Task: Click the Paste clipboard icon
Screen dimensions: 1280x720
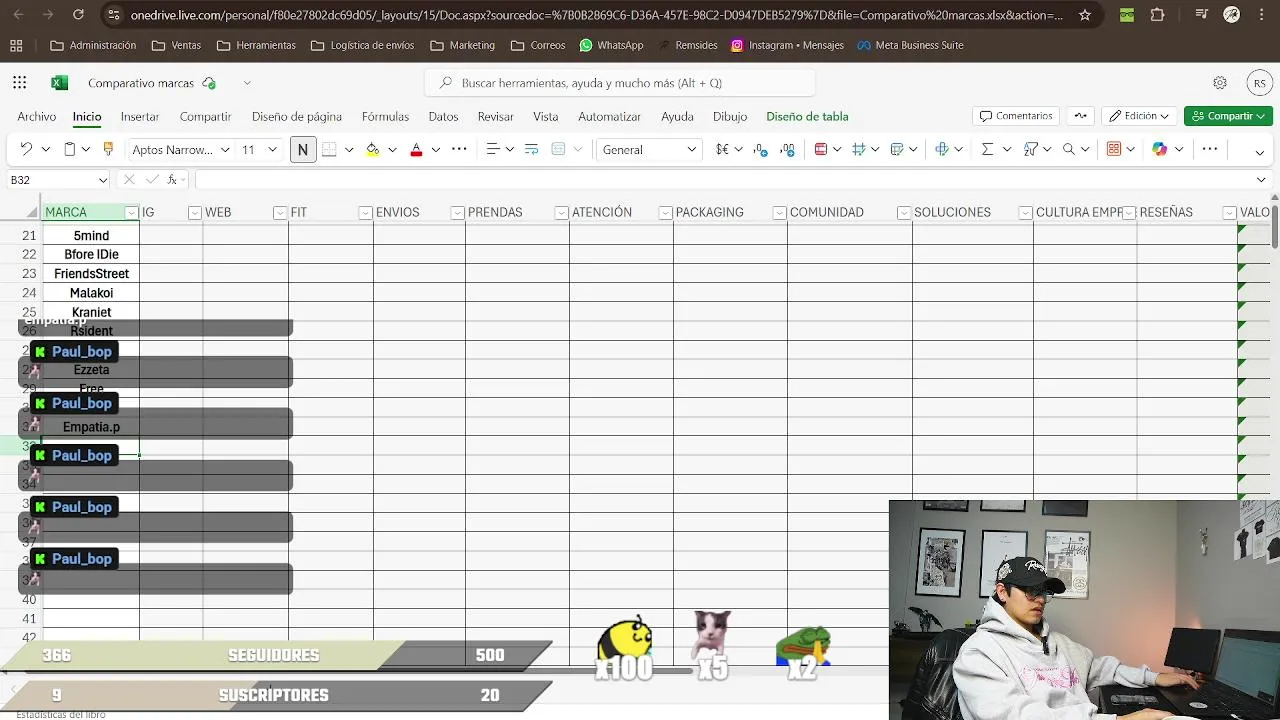Action: pos(69,149)
